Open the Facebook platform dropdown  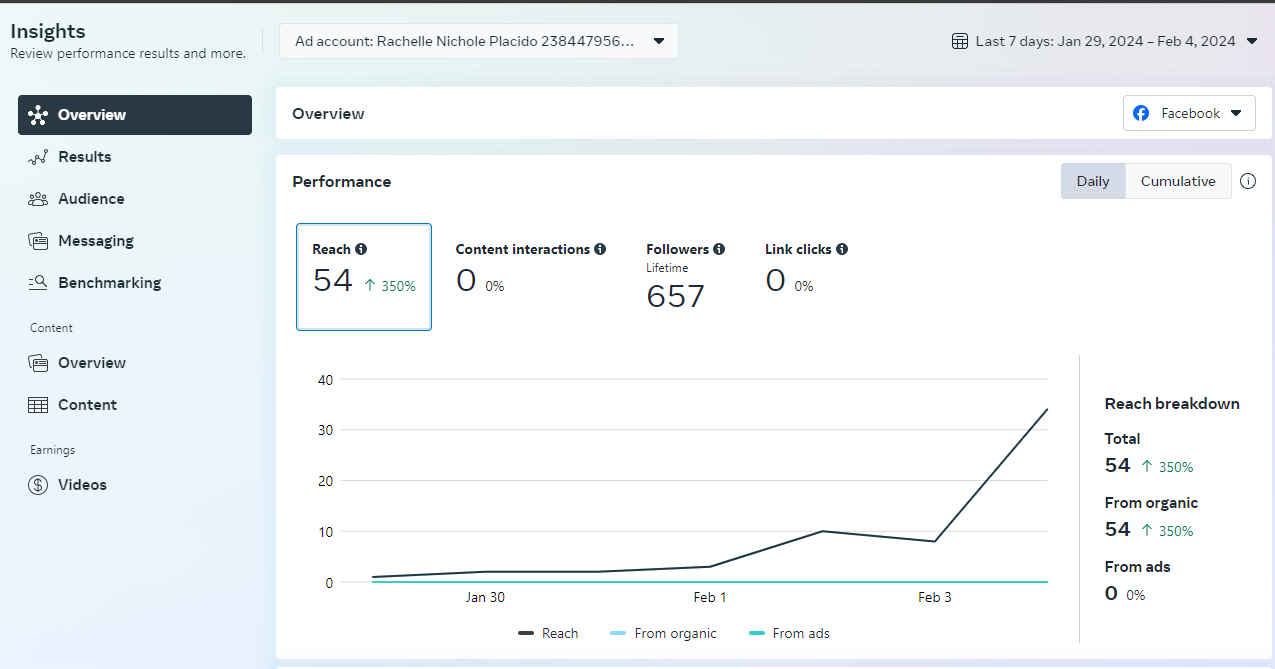[1188, 113]
